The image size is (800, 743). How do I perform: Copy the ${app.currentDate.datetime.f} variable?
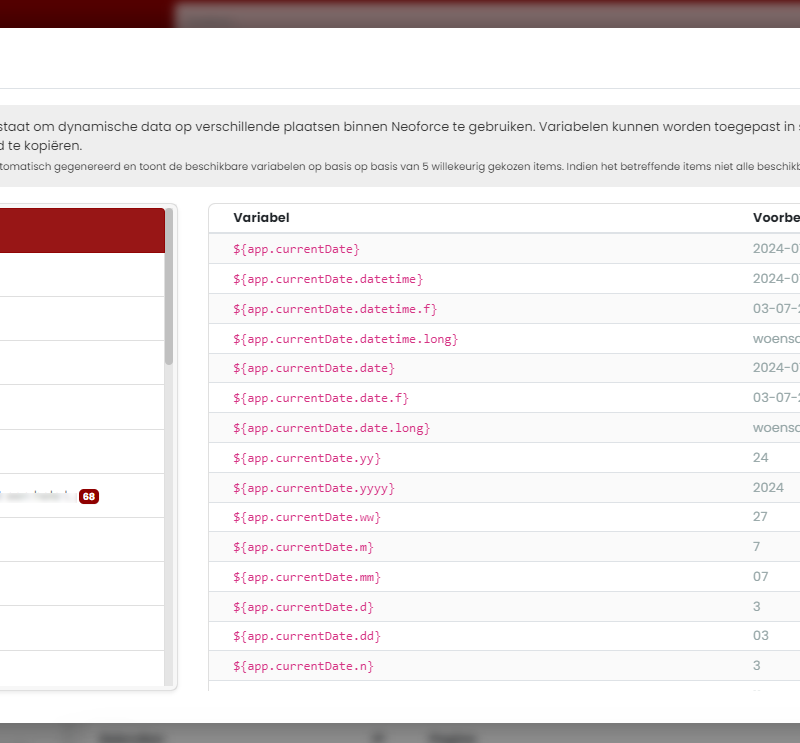pos(335,309)
